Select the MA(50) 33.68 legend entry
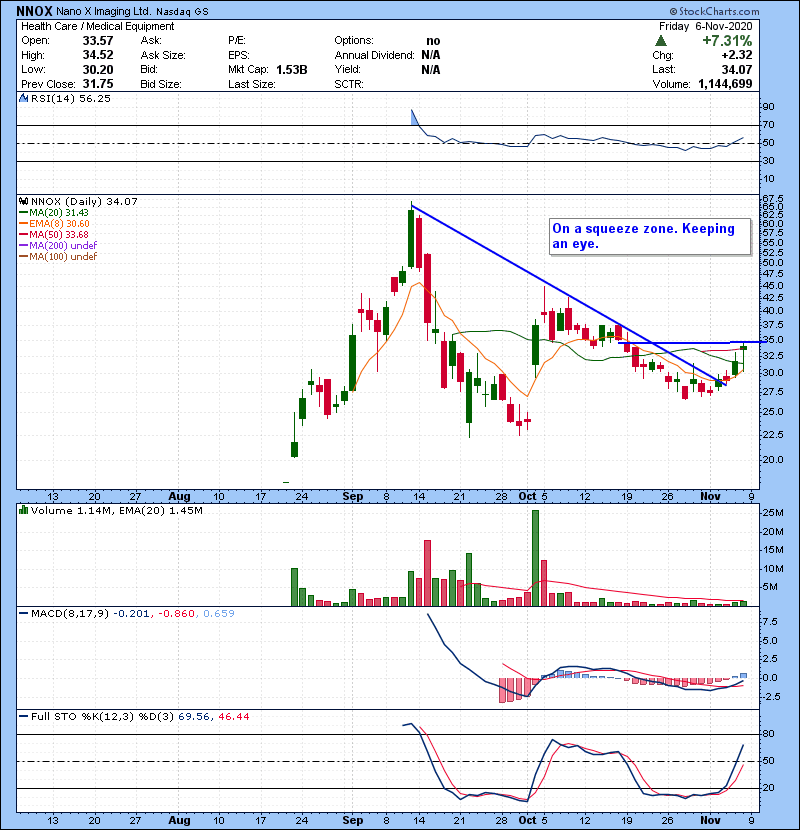 54,234
